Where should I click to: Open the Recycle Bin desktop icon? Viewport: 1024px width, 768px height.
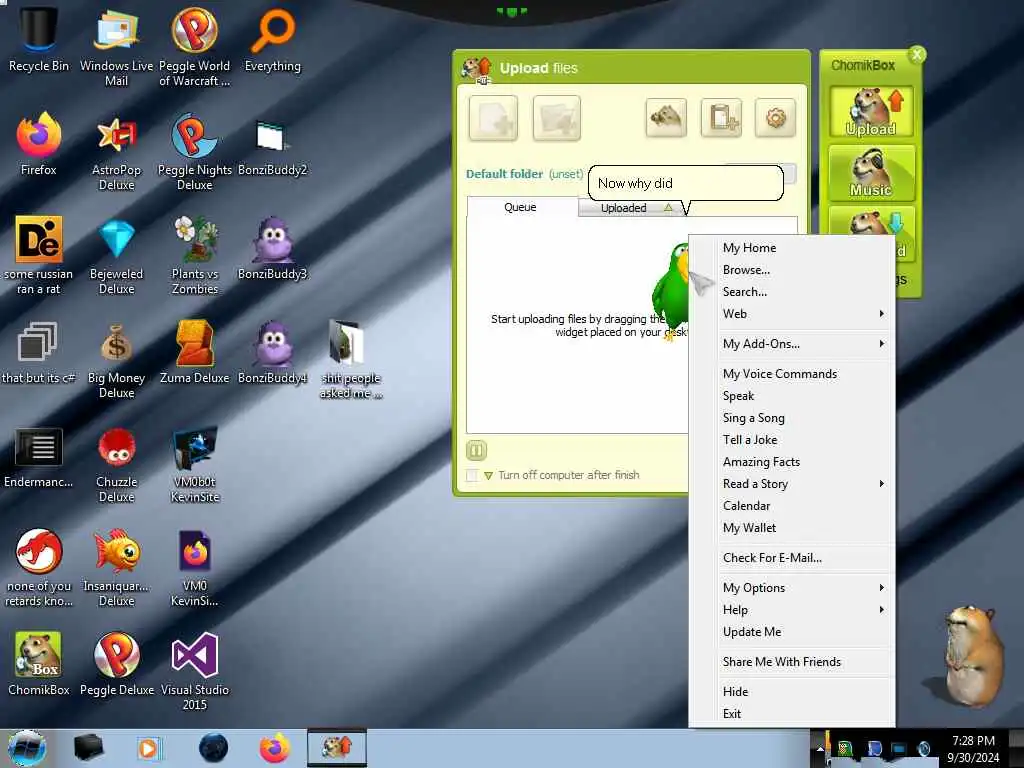[39, 39]
